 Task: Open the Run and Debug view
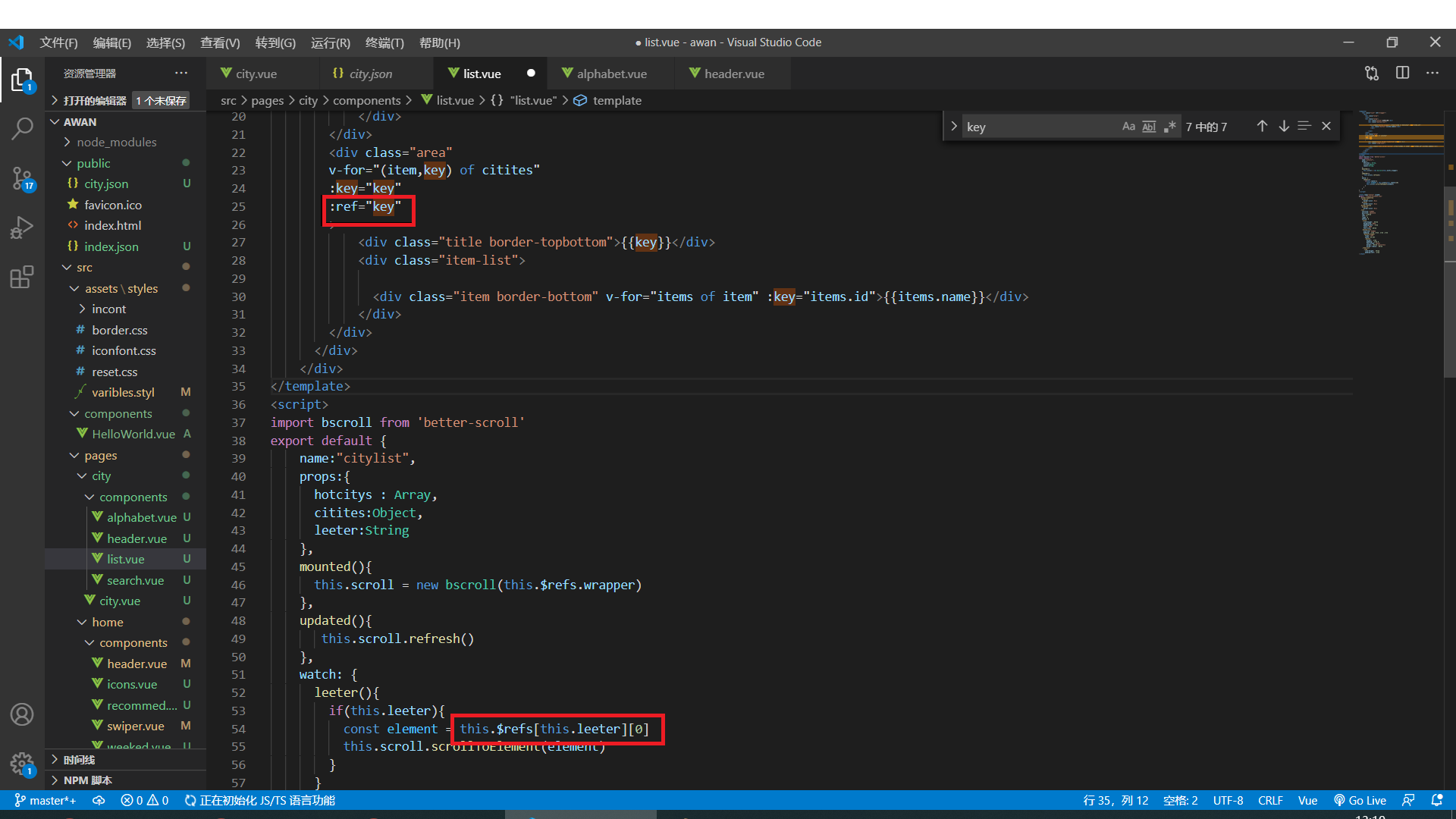[22, 227]
